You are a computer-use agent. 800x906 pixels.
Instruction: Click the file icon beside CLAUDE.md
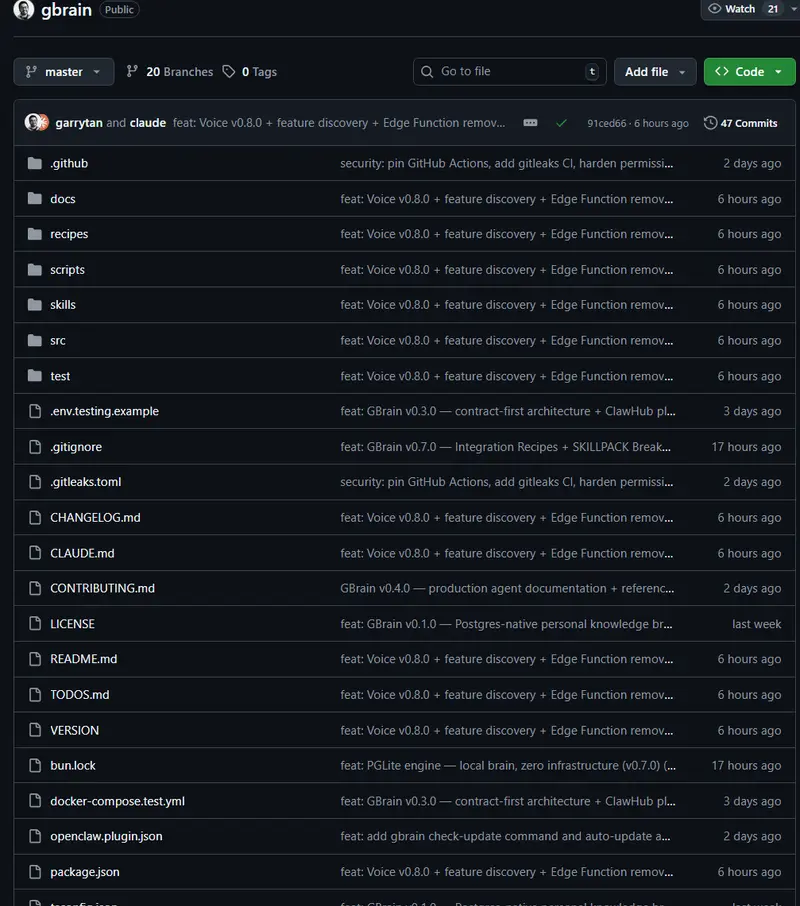point(35,553)
